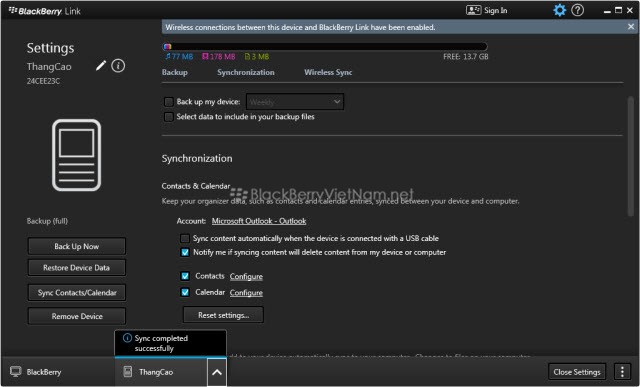Click the info icon in Sync completed popup

click(127, 338)
